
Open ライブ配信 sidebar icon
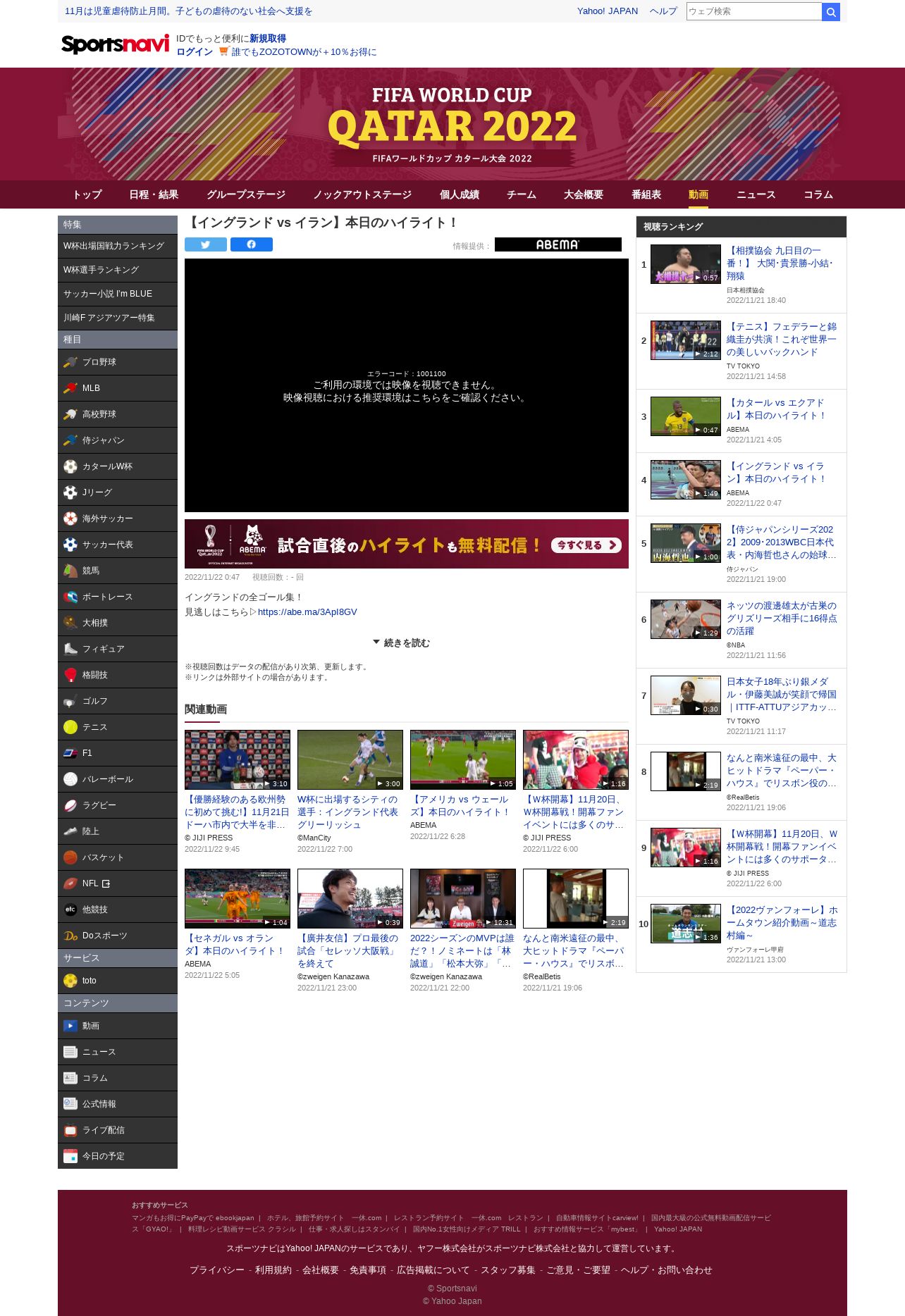point(70,1130)
